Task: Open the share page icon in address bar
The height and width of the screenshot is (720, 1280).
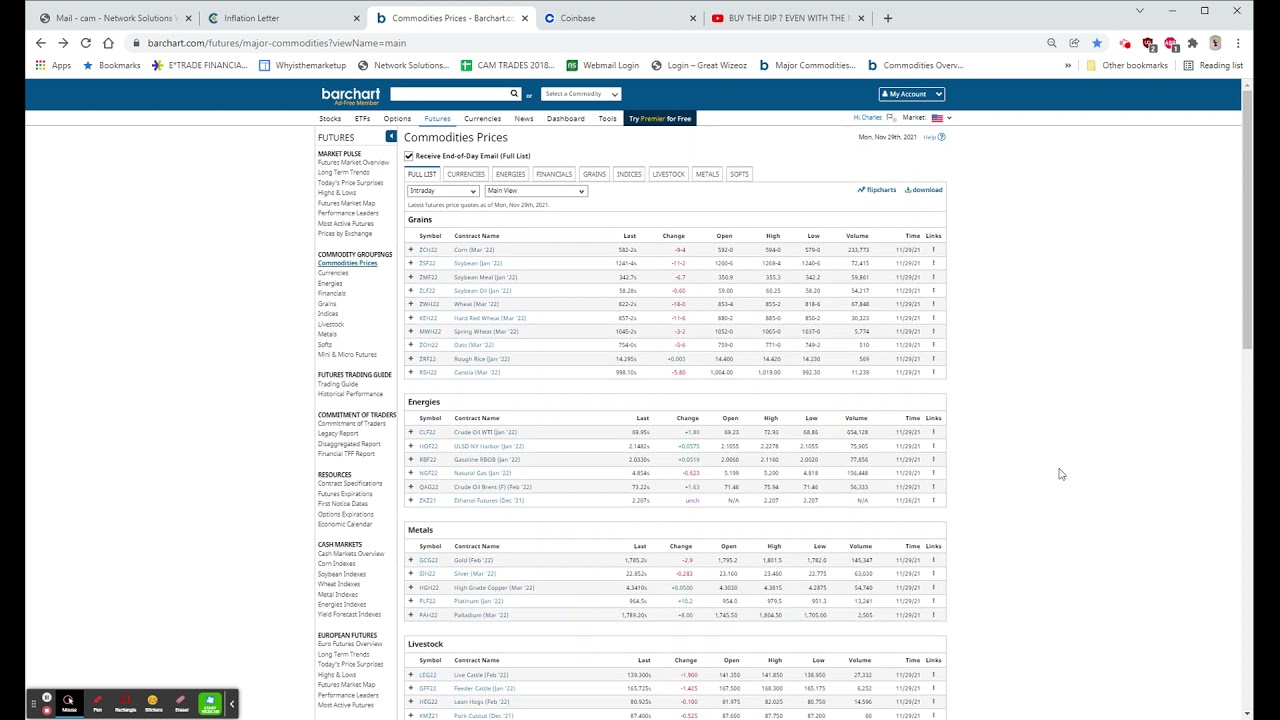Action: [1074, 43]
